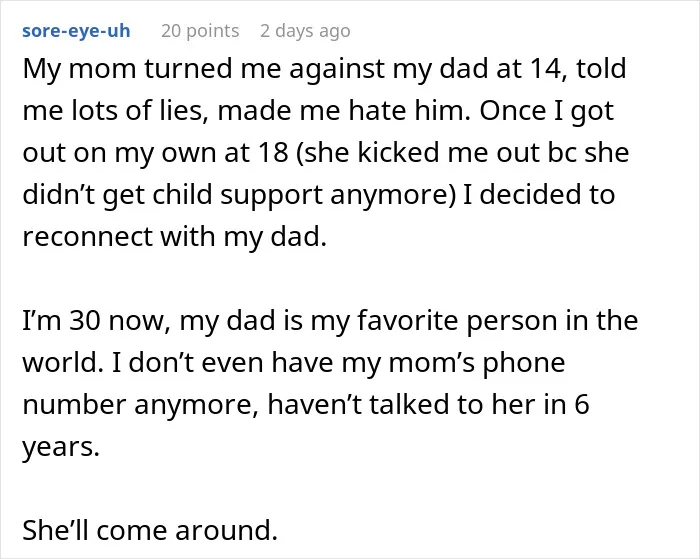Click the phrase "reconnect with my dad."

tap(175, 236)
